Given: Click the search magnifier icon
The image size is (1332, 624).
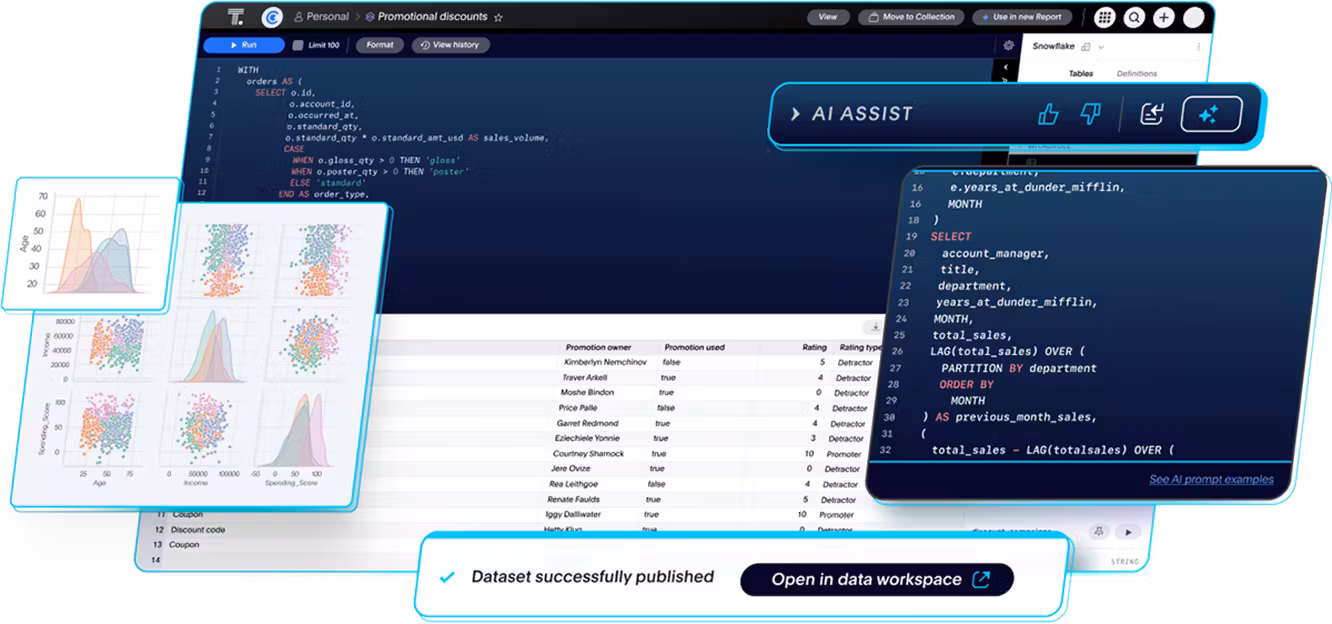Looking at the screenshot, I should click(x=1134, y=17).
